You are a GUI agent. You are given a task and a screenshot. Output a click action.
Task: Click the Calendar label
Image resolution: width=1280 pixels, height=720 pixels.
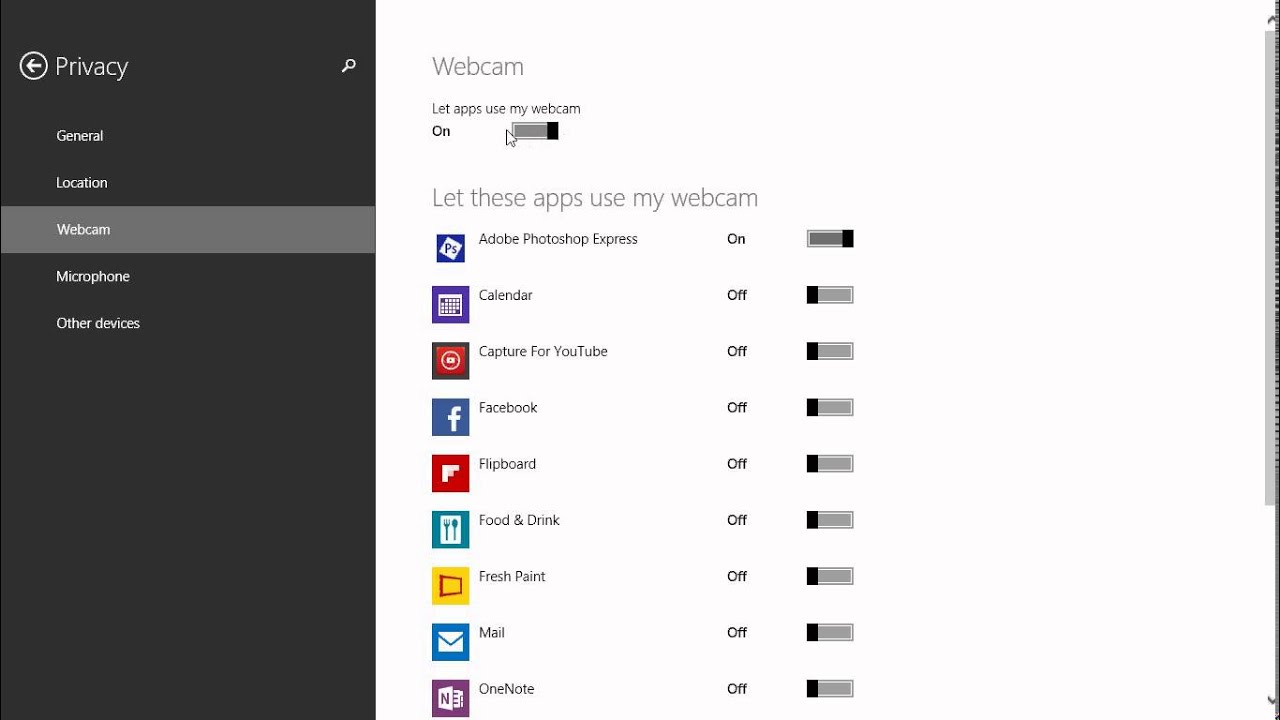[x=505, y=295]
